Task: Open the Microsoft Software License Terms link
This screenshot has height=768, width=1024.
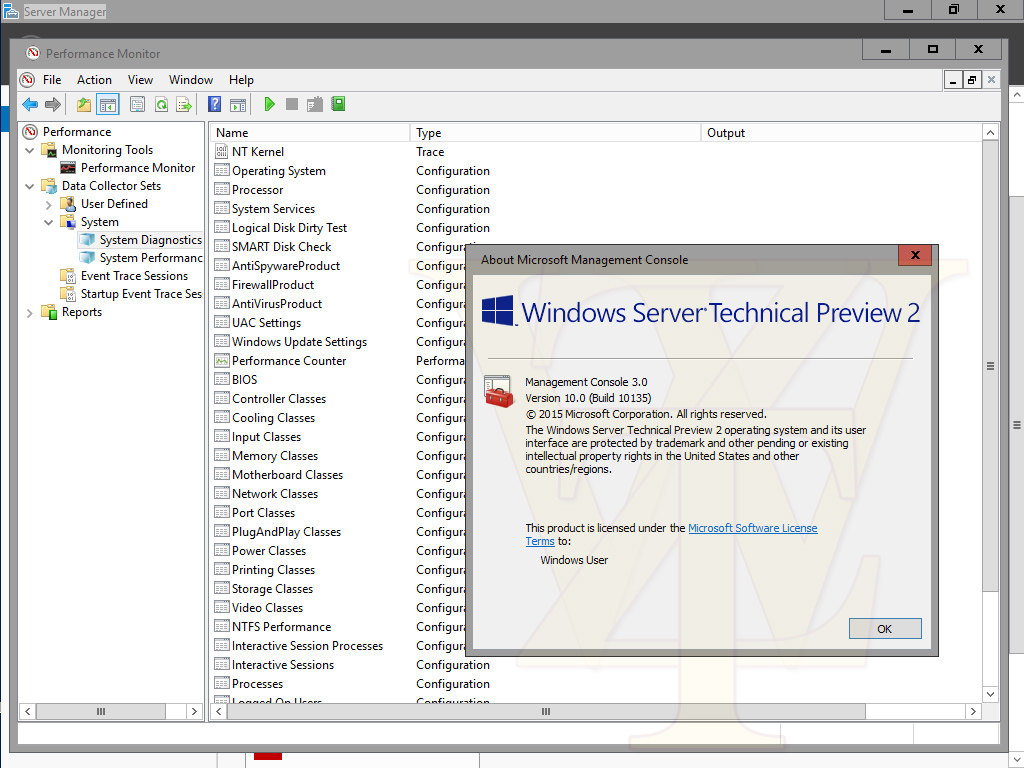Action: pyautogui.click(x=752, y=527)
